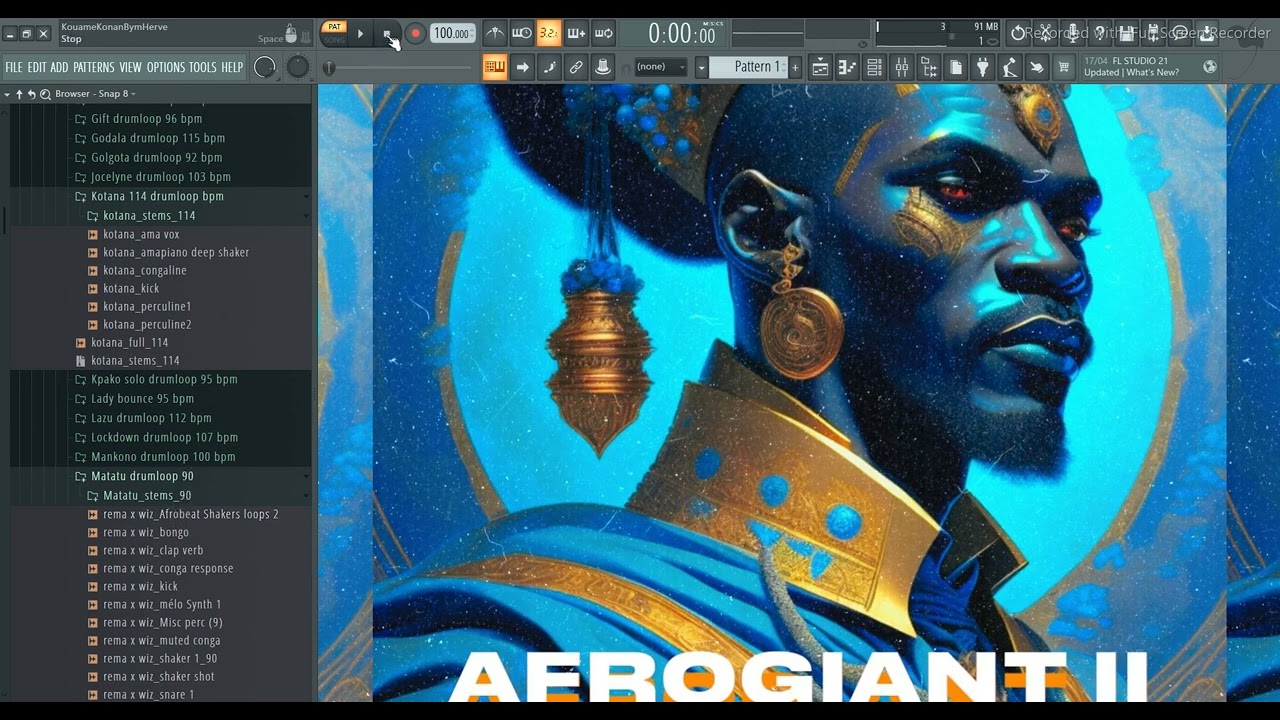
Task: Add new pattern with plus button
Action: [x=796, y=67]
